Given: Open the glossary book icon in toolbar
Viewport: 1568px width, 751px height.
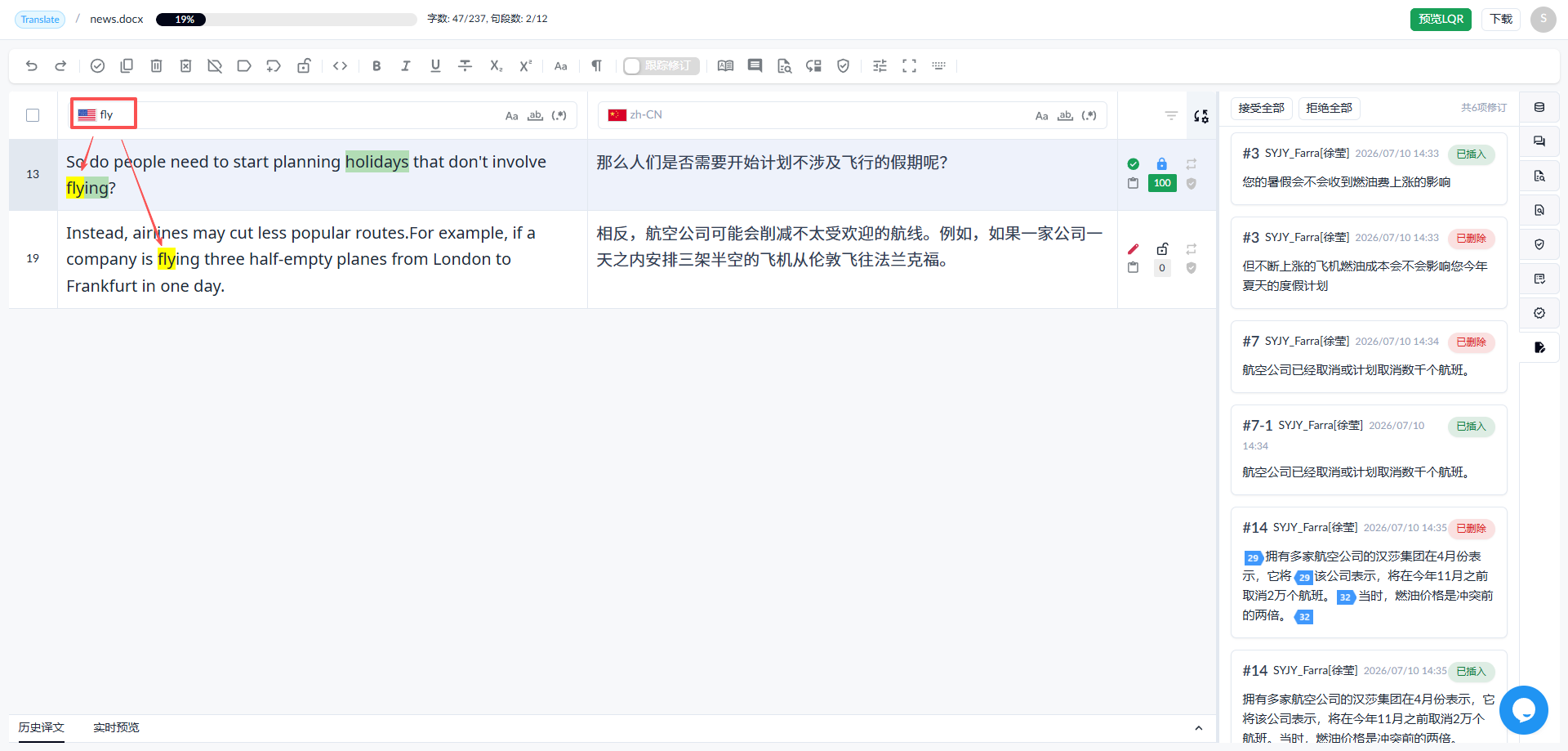Looking at the screenshot, I should pos(725,66).
